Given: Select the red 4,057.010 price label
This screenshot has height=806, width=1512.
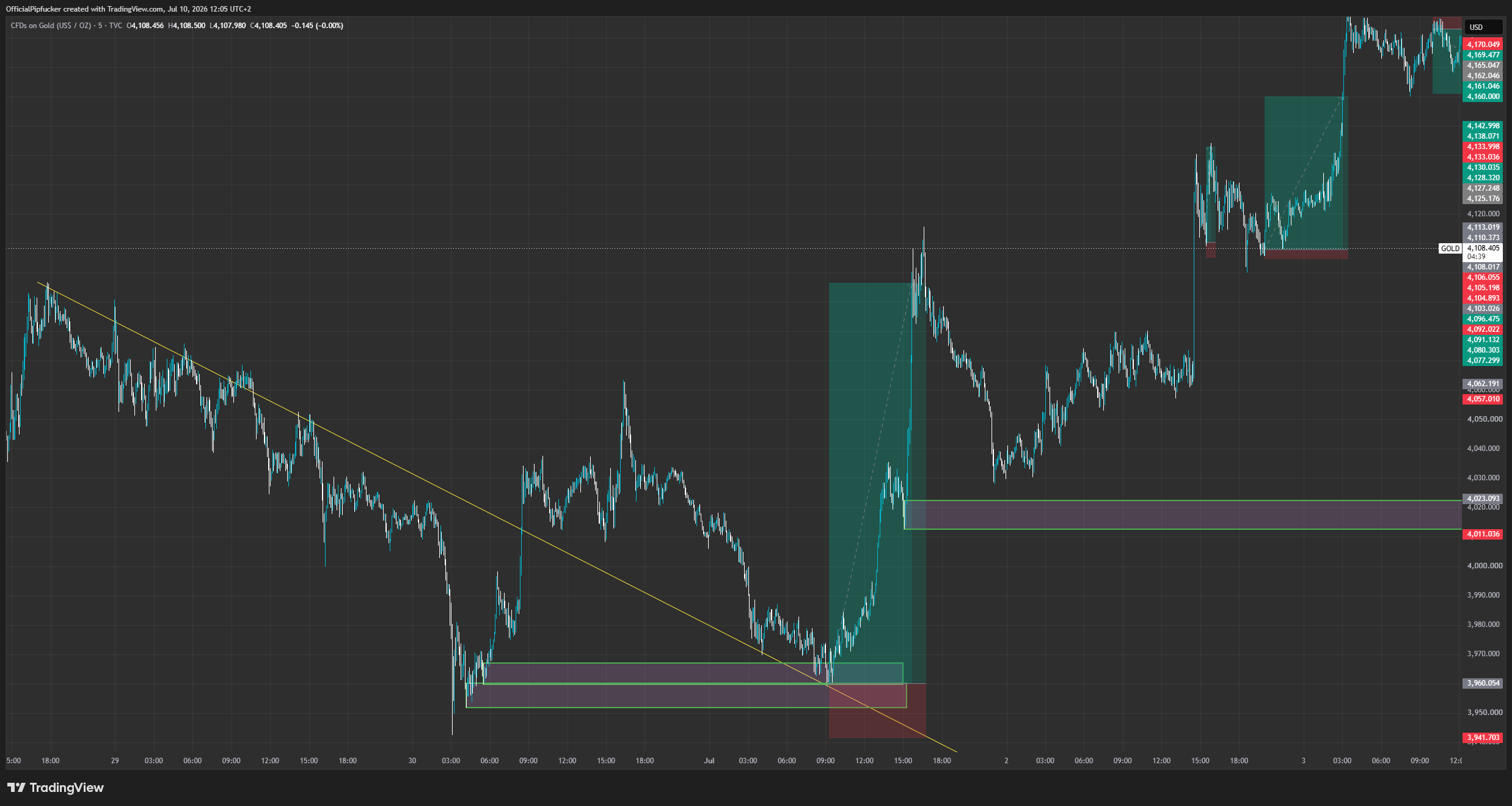Looking at the screenshot, I should coord(1483,399).
